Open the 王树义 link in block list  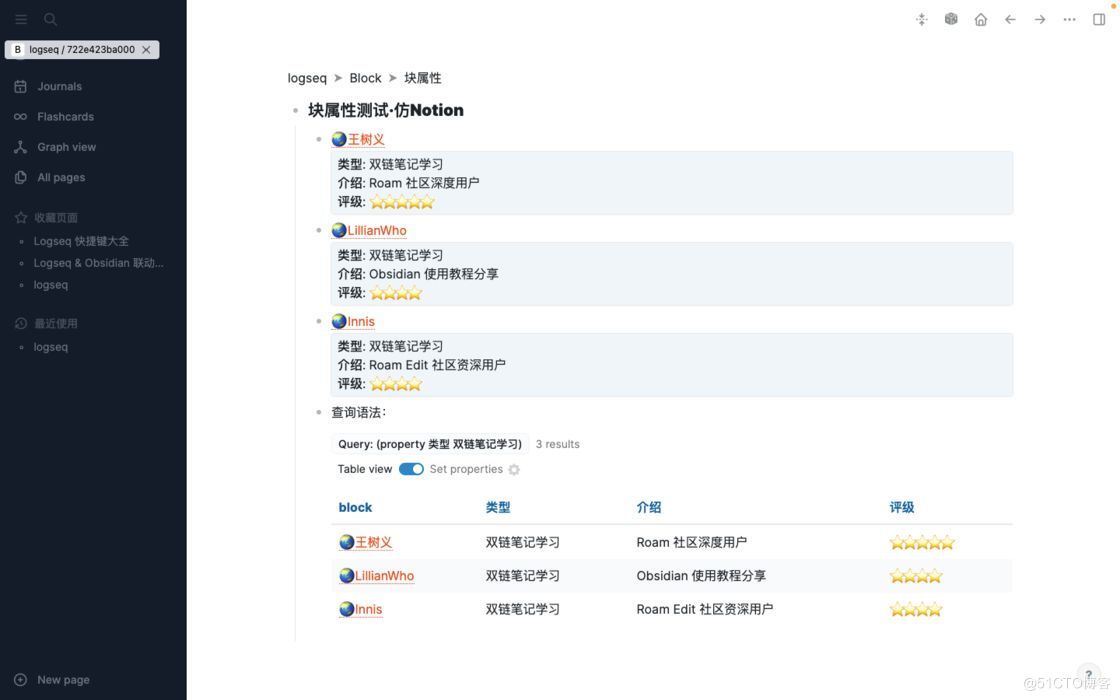click(x=366, y=139)
